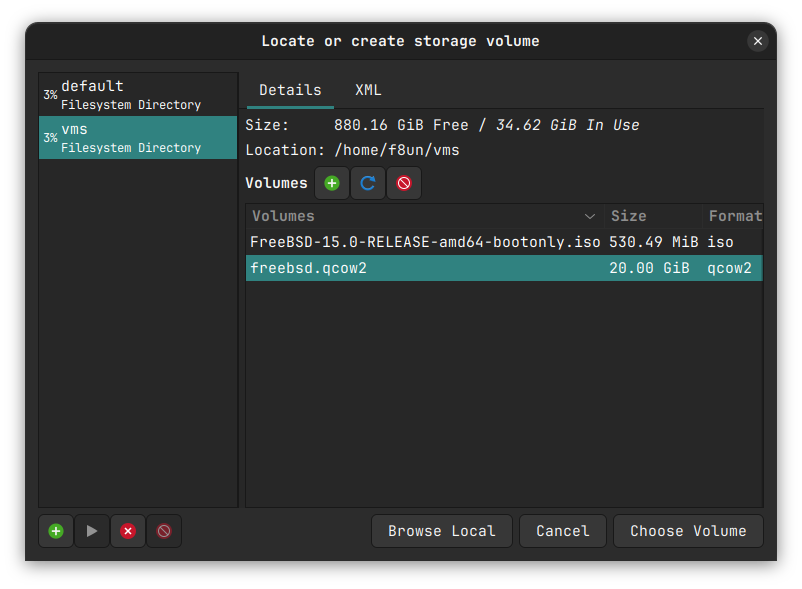The image size is (802, 589).
Task: Refresh the volume list
Action: [368, 183]
